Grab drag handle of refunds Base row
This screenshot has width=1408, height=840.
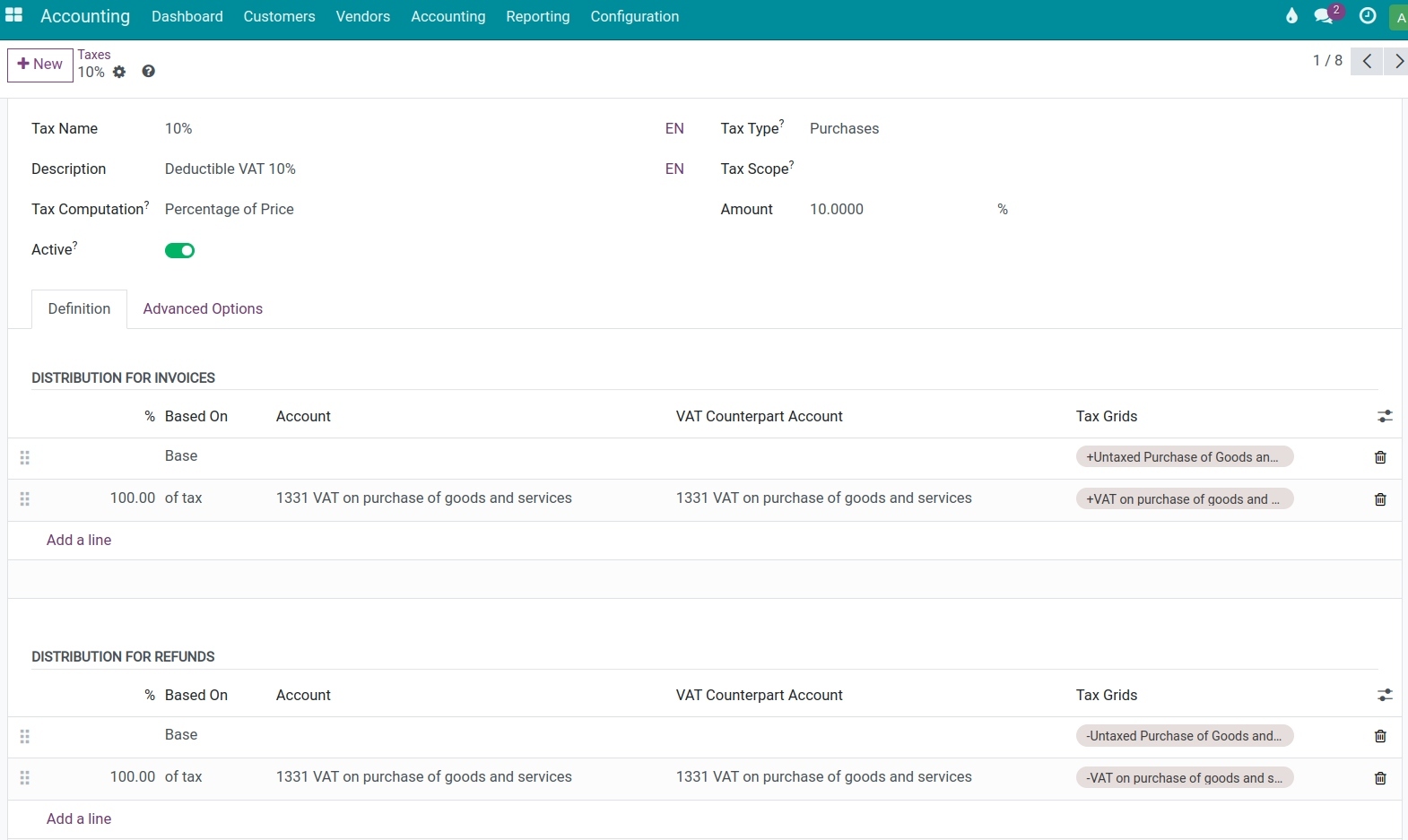(x=24, y=736)
